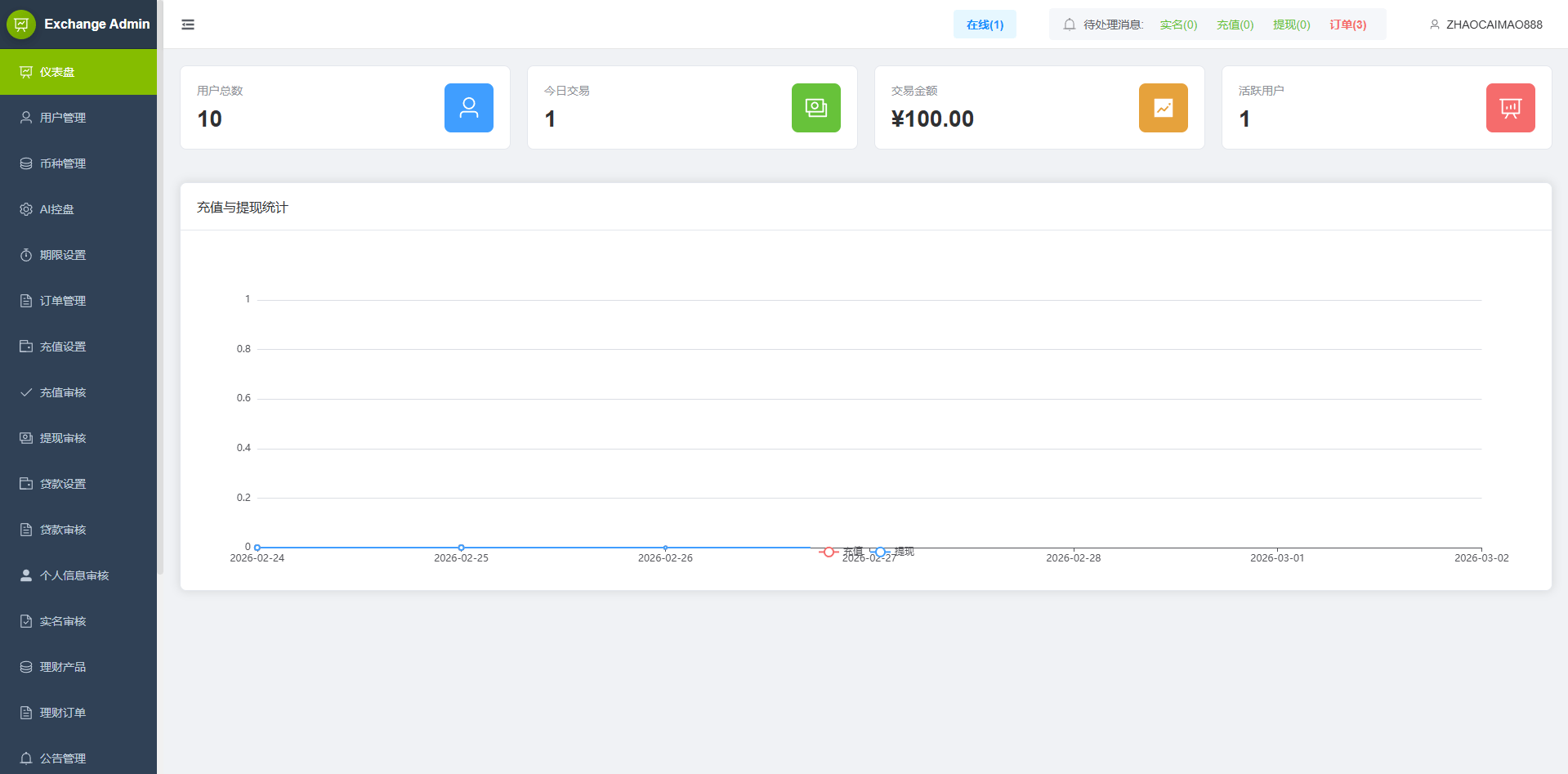Click the green money icon on 今日交易 card

(815, 108)
